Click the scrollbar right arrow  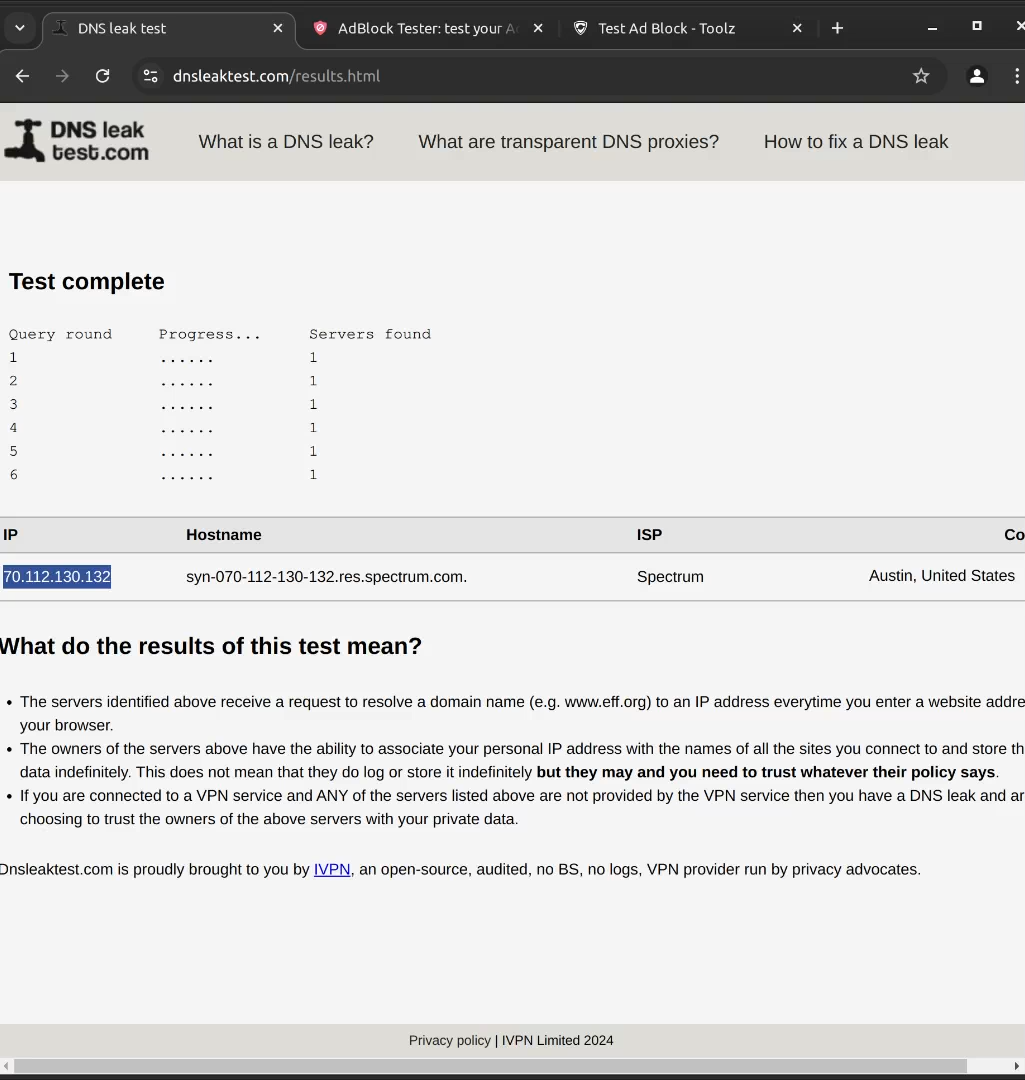click(x=1017, y=1066)
